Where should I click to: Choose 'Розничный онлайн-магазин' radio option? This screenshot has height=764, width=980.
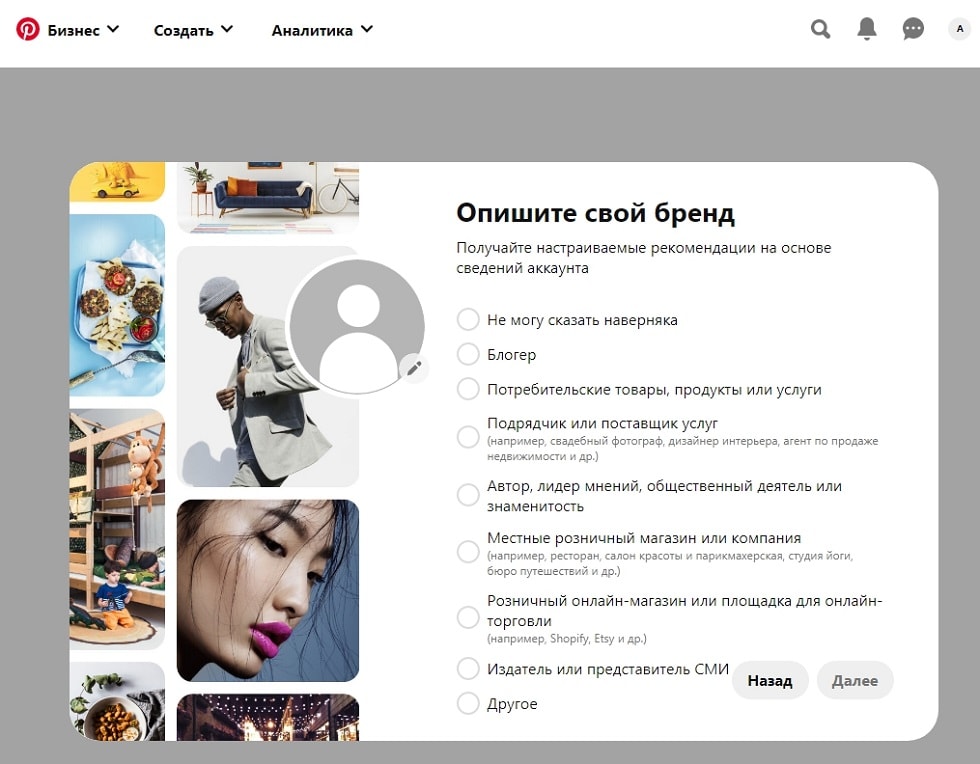point(468,617)
